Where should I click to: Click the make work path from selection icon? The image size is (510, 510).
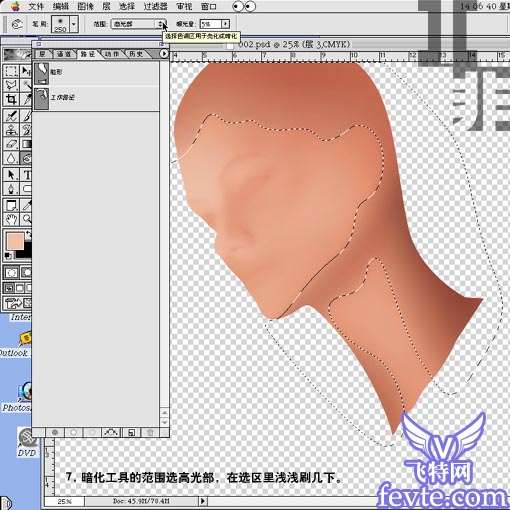click(111, 433)
